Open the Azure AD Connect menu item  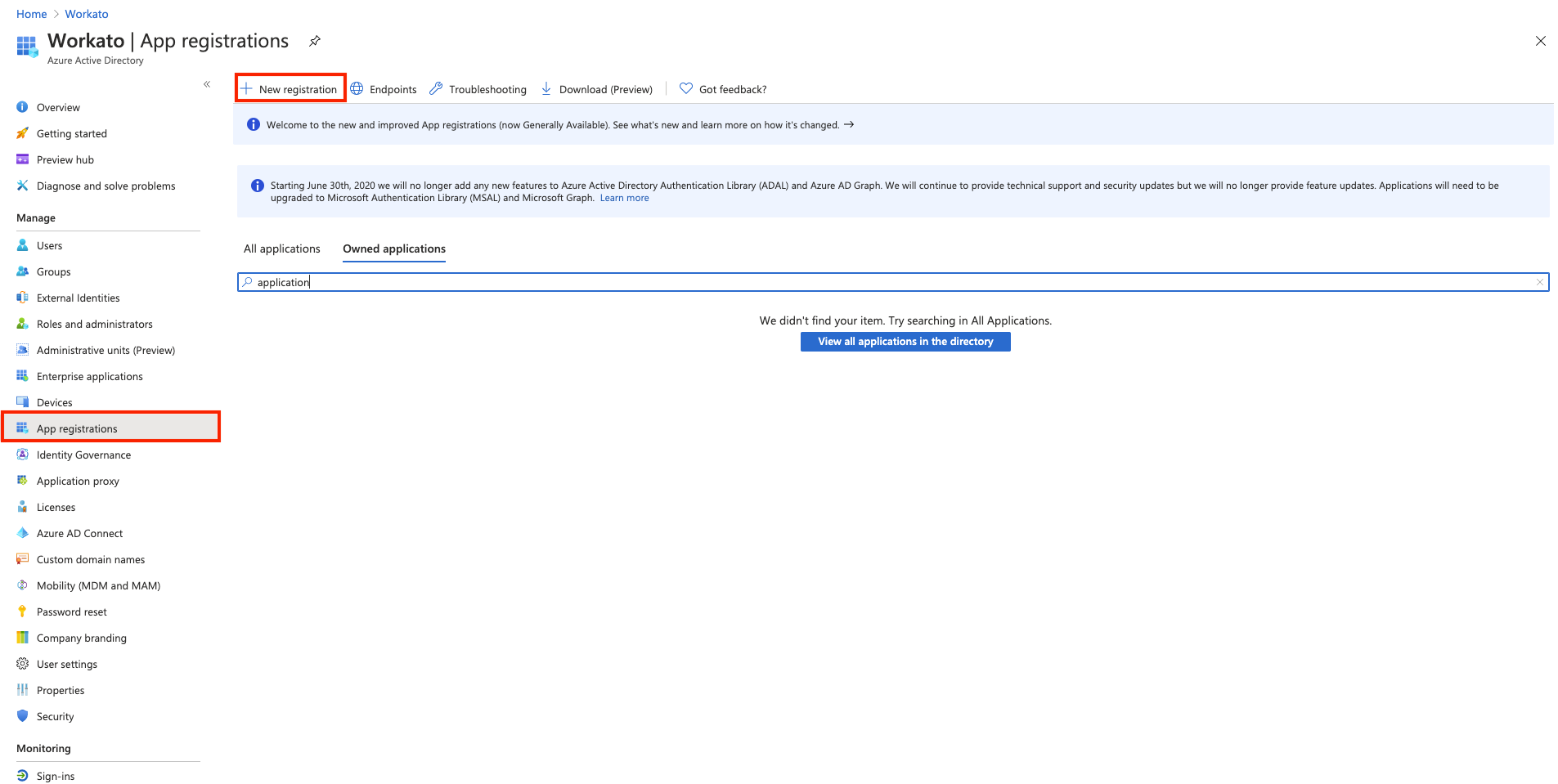pos(79,533)
